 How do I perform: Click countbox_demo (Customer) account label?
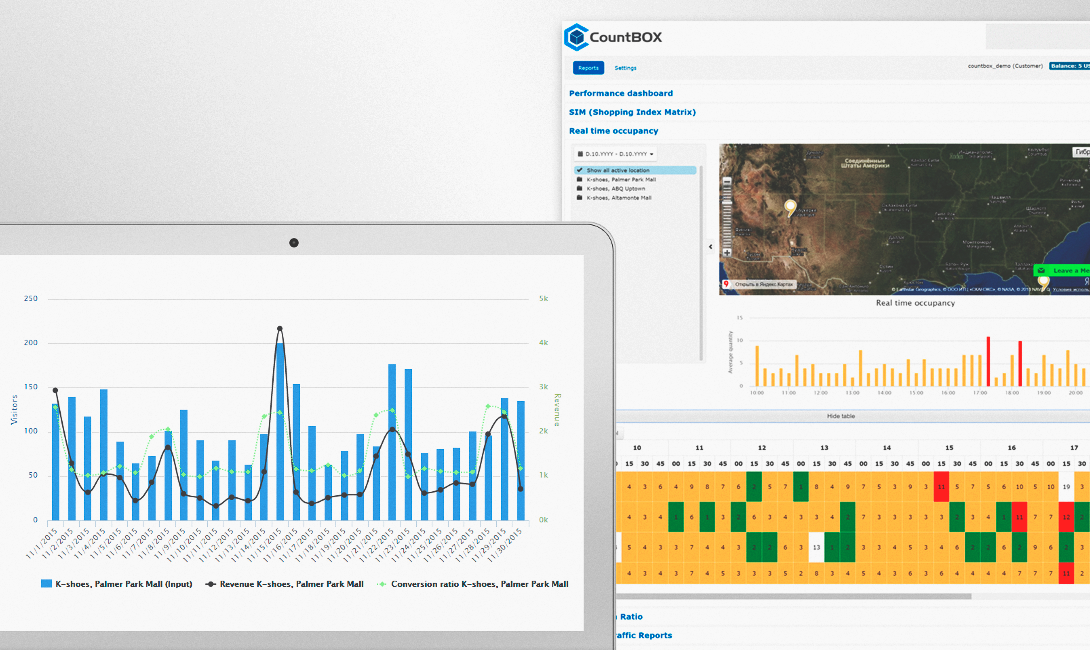pos(1005,66)
